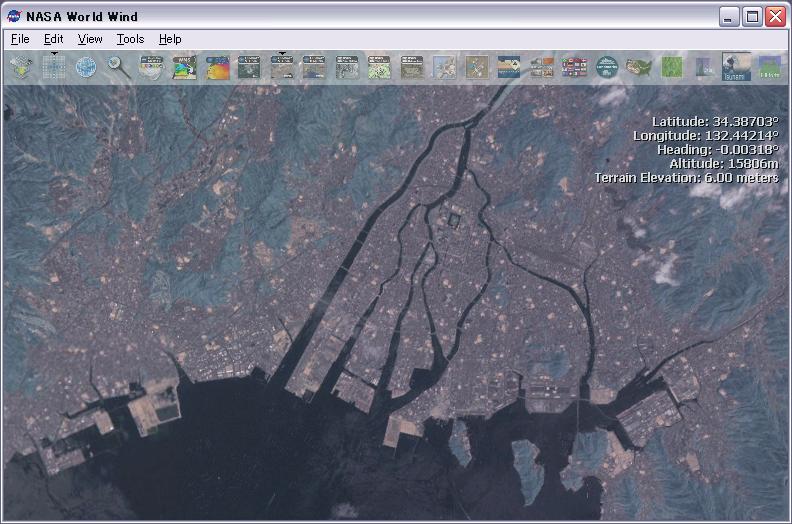Expand the Help menu
The height and width of the screenshot is (524, 792).
170,39
